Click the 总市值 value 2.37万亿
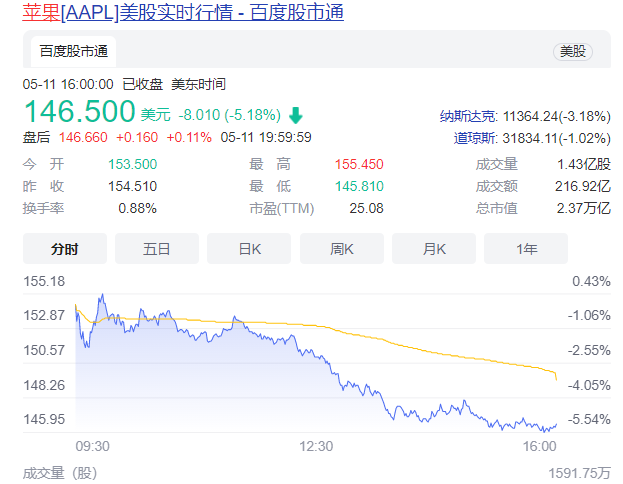This screenshot has width=623, height=484. point(584,208)
